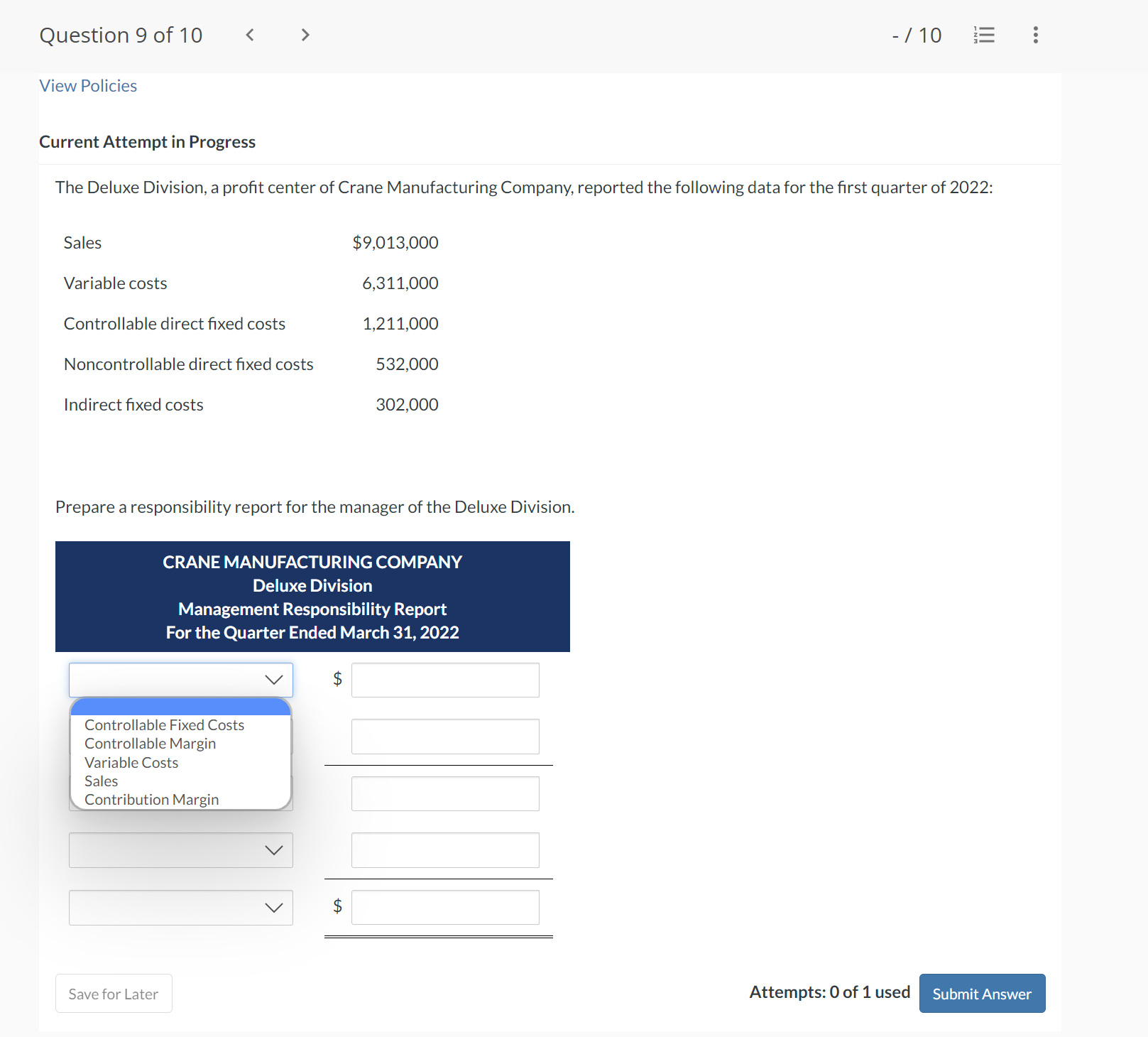This screenshot has width=1148, height=1037.
Task: Open the last line-item dropdown
Action: click(181, 908)
